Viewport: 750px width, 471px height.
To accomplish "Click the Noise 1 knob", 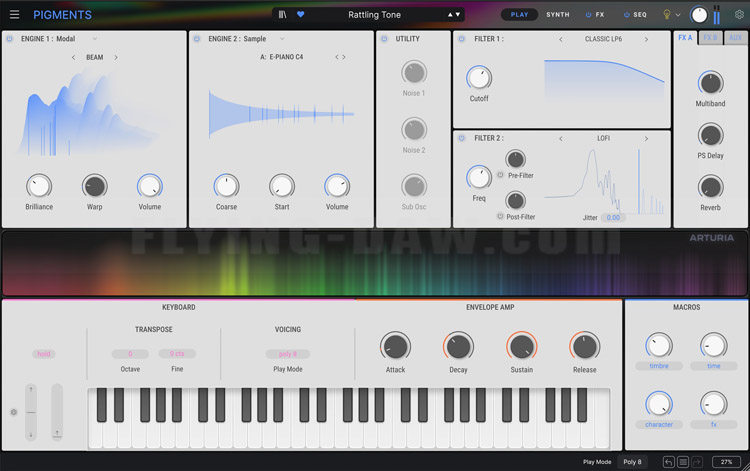I will [x=414, y=73].
